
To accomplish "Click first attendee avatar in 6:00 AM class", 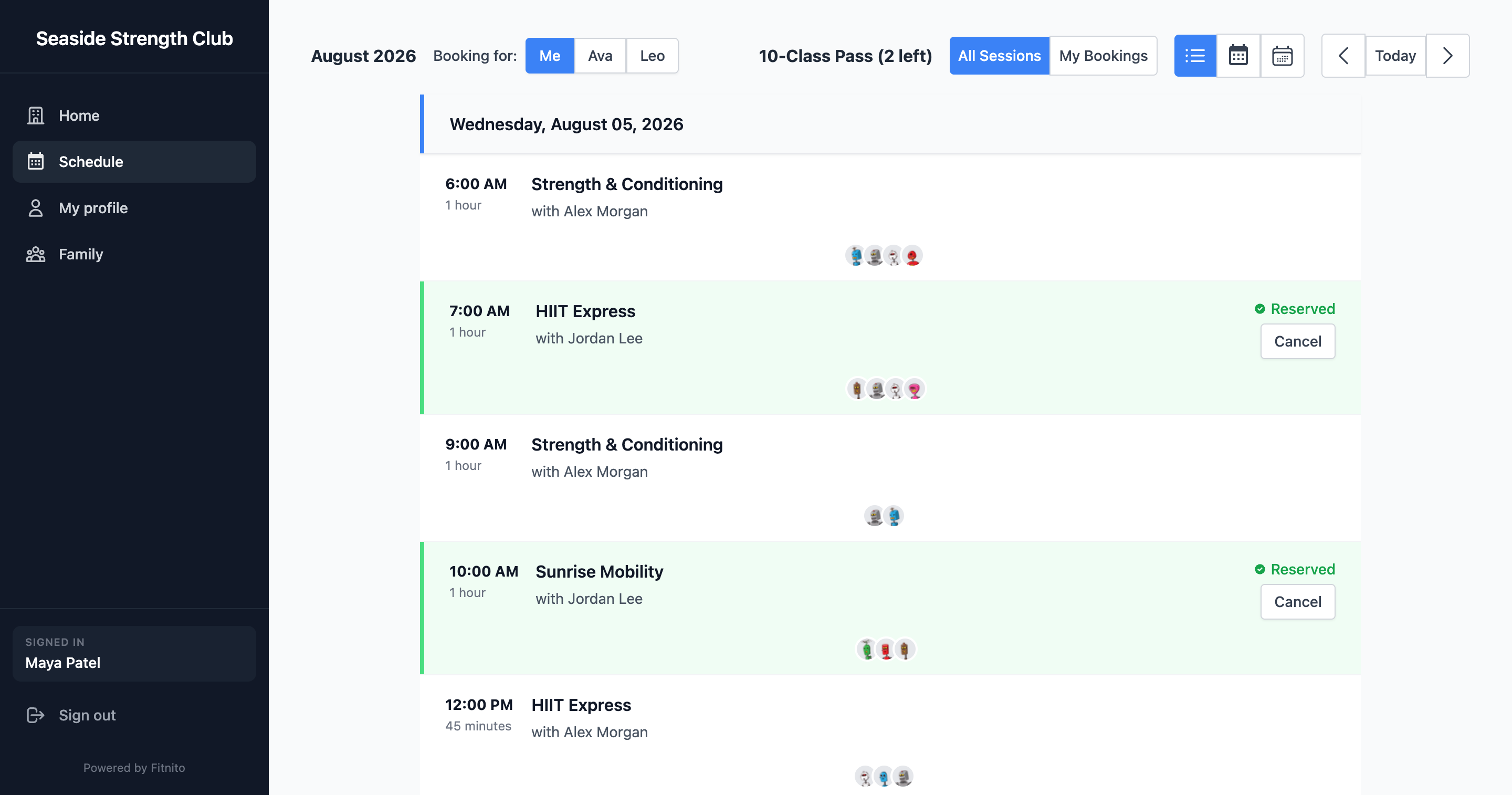I will [x=856, y=255].
